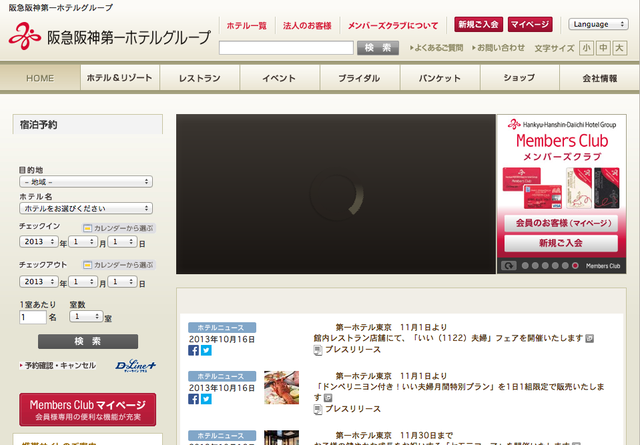Open the 地域 destination dropdown
Screen dimensions: 640x445
coord(86,182)
